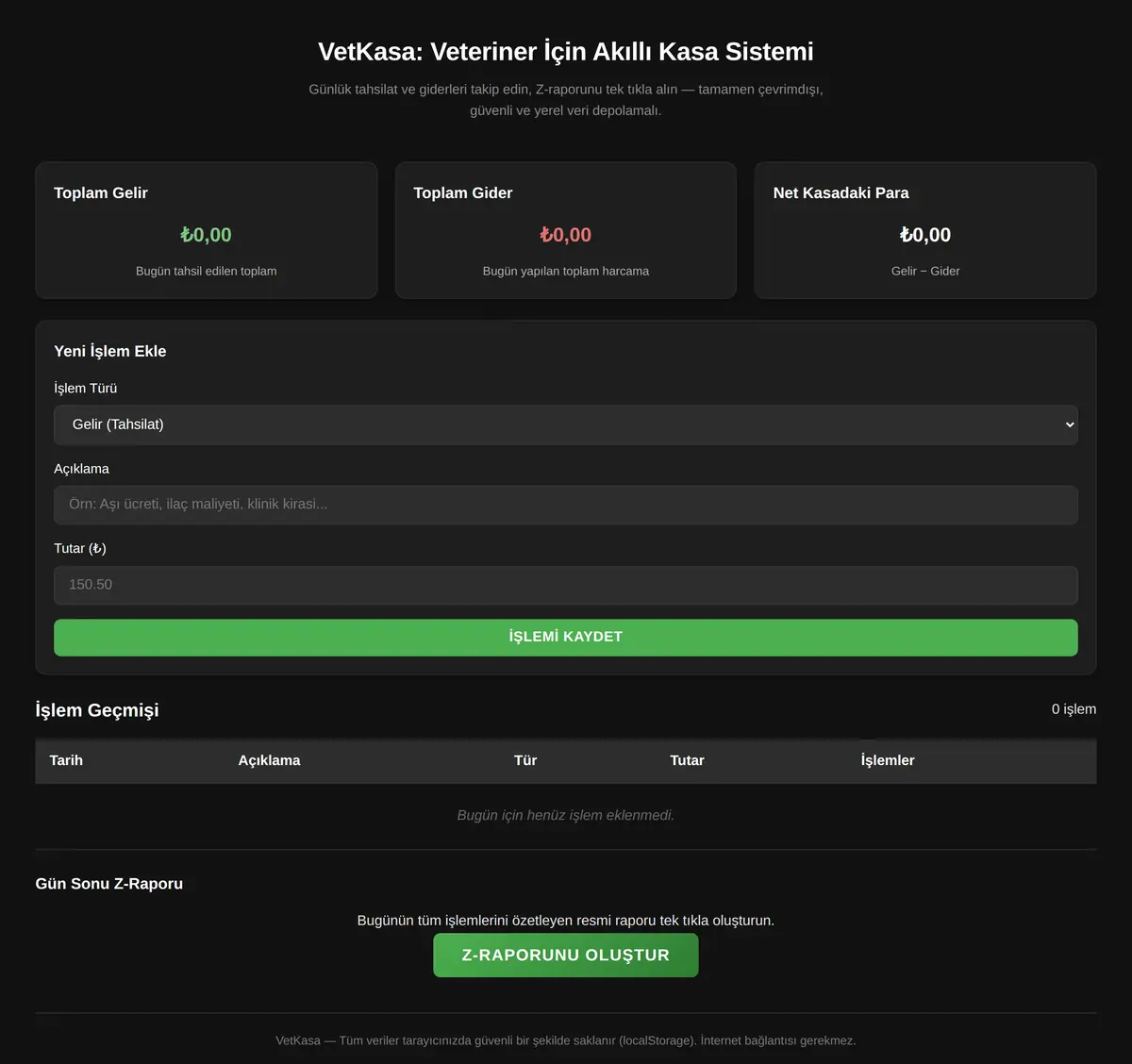The height and width of the screenshot is (1064, 1132).
Task: Click the Z-RAPORUNU OLUŞTUR button
Action: point(566,956)
